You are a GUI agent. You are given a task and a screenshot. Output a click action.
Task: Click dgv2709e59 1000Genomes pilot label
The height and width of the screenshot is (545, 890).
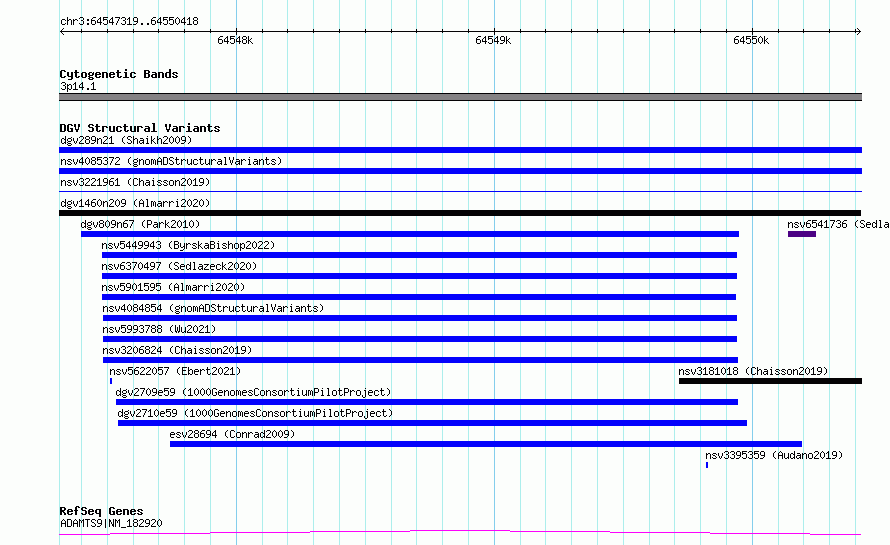[x=253, y=392]
